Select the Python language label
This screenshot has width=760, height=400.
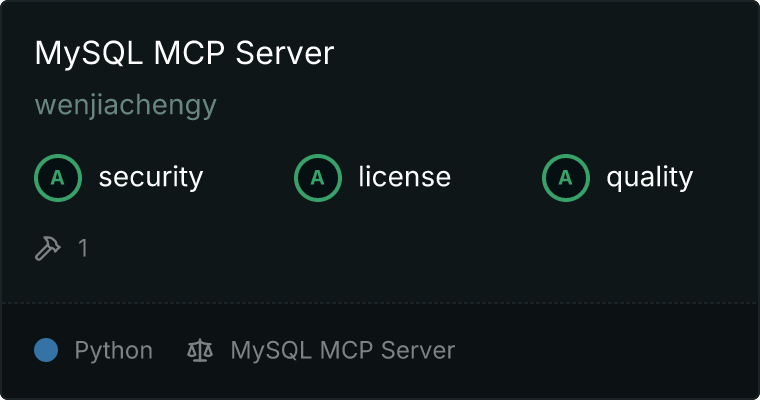tap(113, 351)
